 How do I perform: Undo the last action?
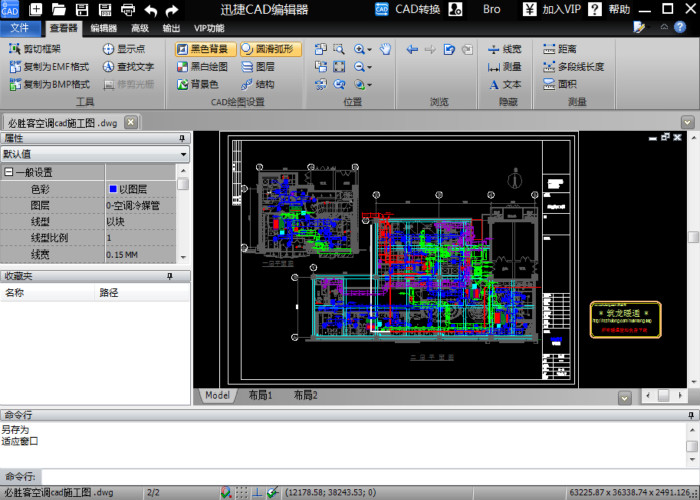pyautogui.click(x=151, y=10)
